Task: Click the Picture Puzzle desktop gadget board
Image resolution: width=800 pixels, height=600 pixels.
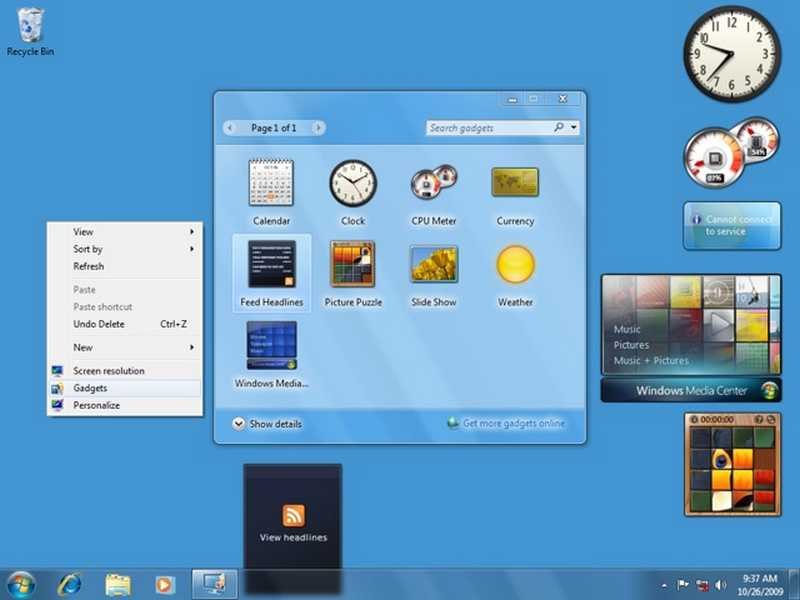Action: pyautogui.click(x=733, y=469)
